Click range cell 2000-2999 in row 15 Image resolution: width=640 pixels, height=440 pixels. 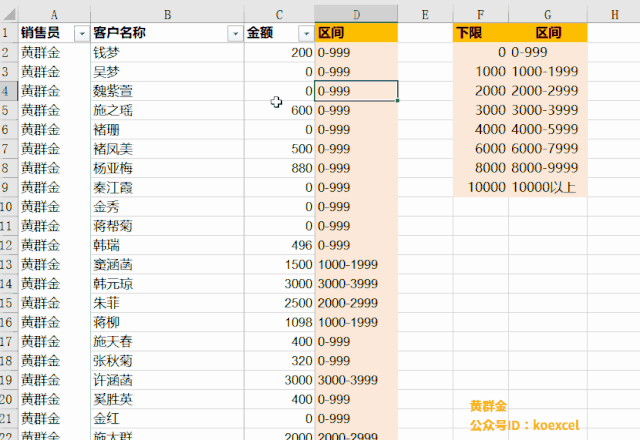click(x=356, y=303)
